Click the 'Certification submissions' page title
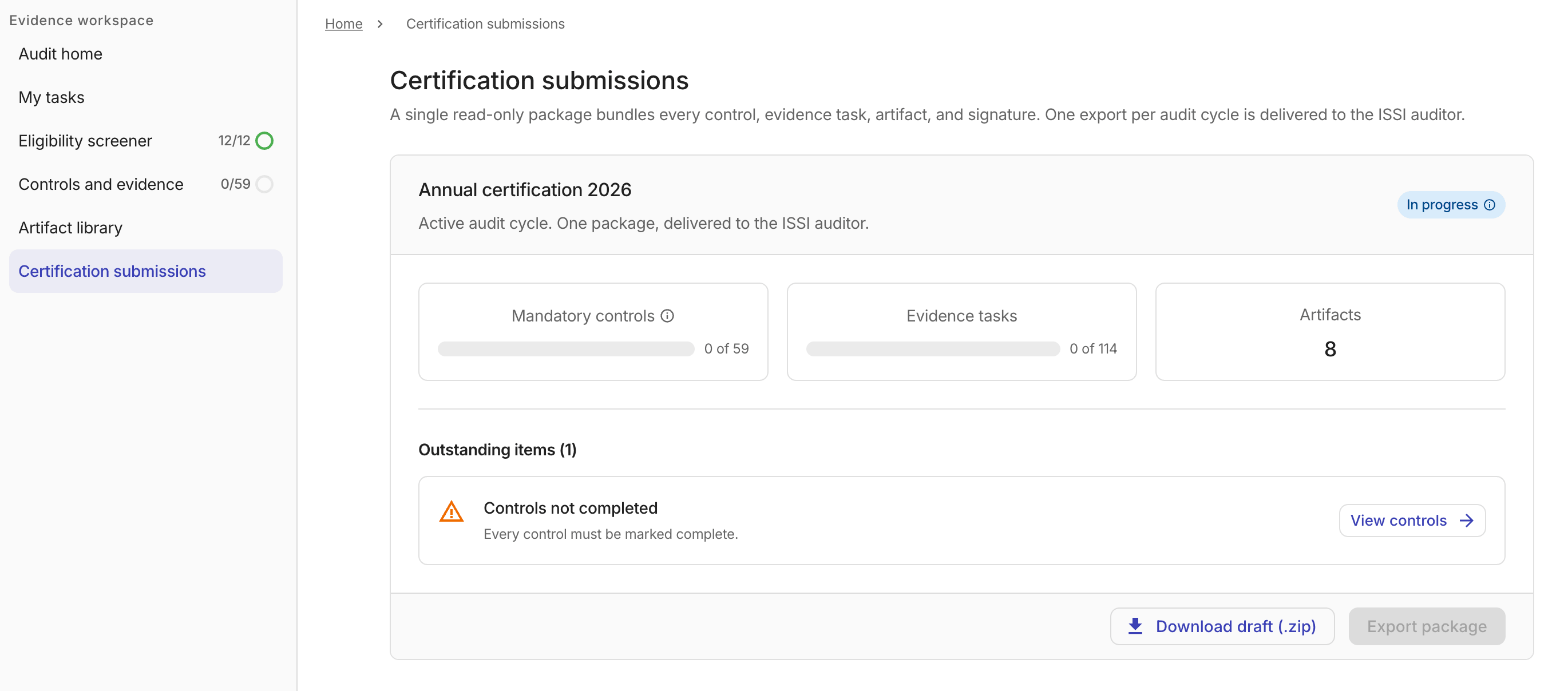 538,80
